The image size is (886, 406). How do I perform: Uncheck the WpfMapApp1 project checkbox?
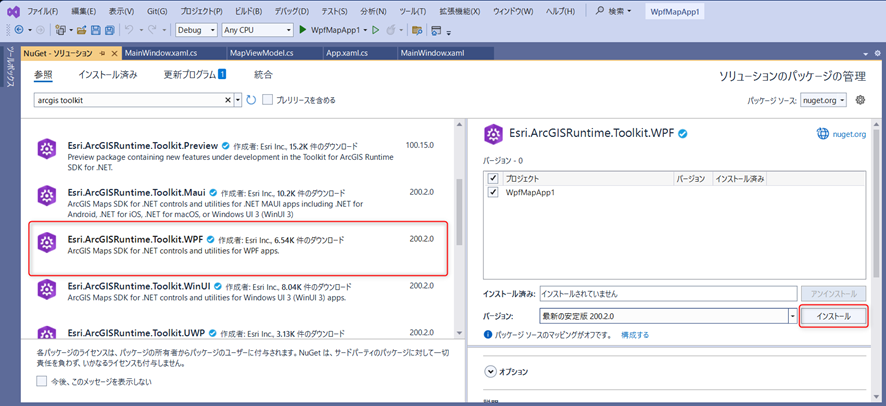coord(493,192)
